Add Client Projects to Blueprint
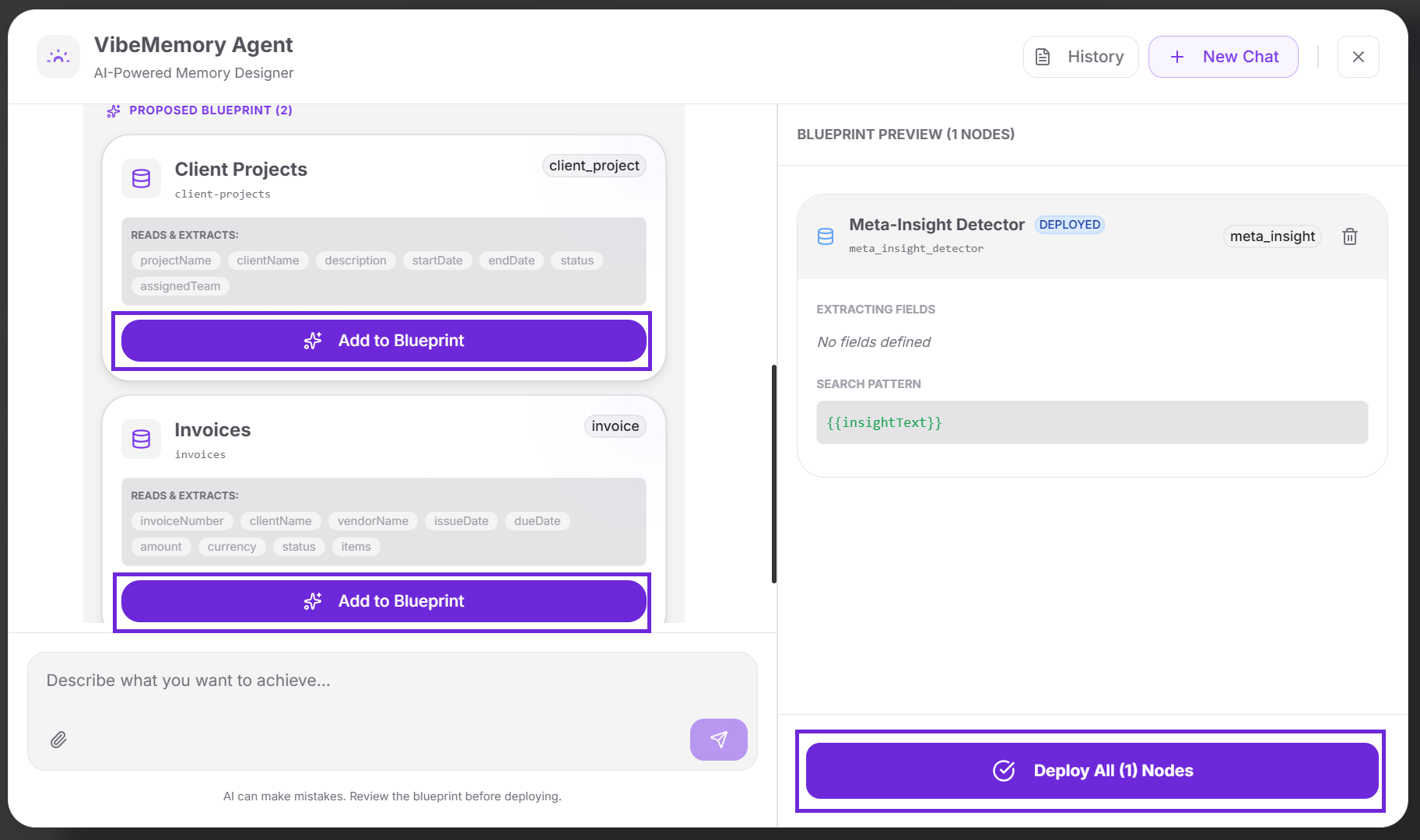Viewport: 1420px width, 840px height. 384,341
